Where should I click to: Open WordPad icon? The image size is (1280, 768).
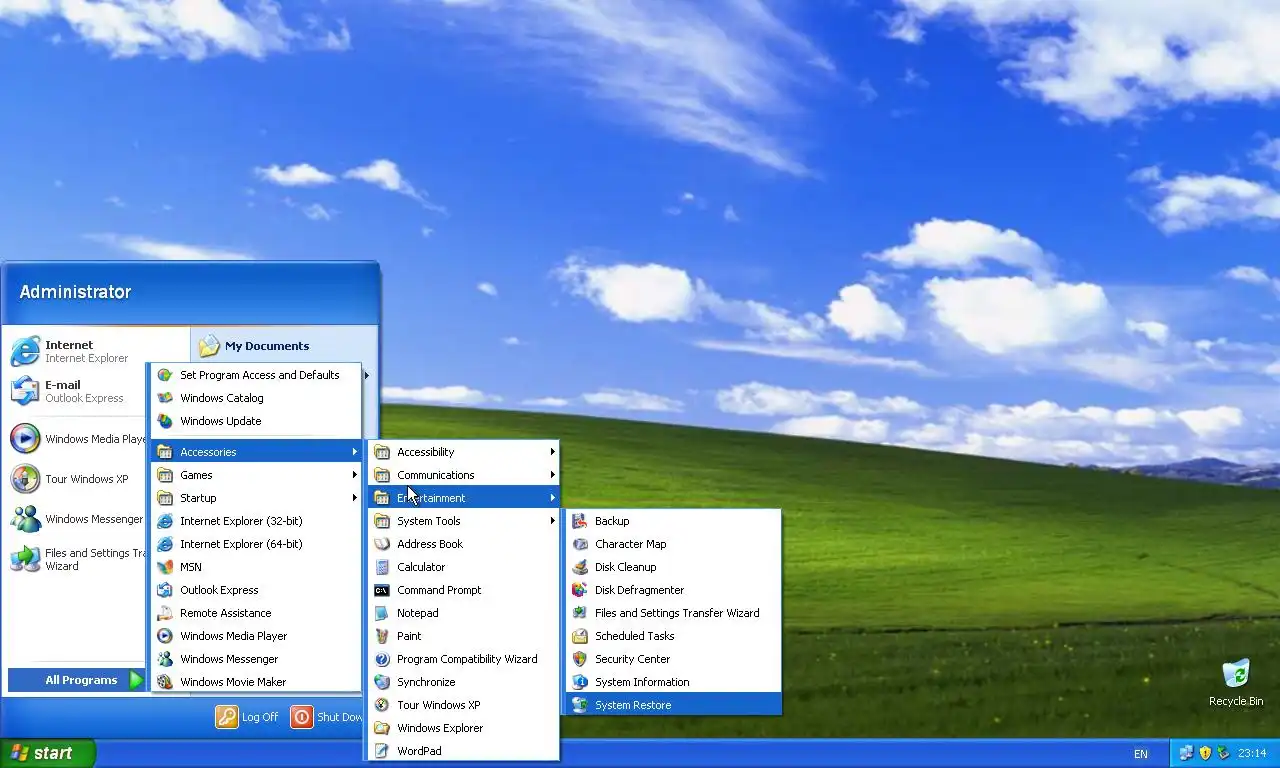pyautogui.click(x=382, y=751)
